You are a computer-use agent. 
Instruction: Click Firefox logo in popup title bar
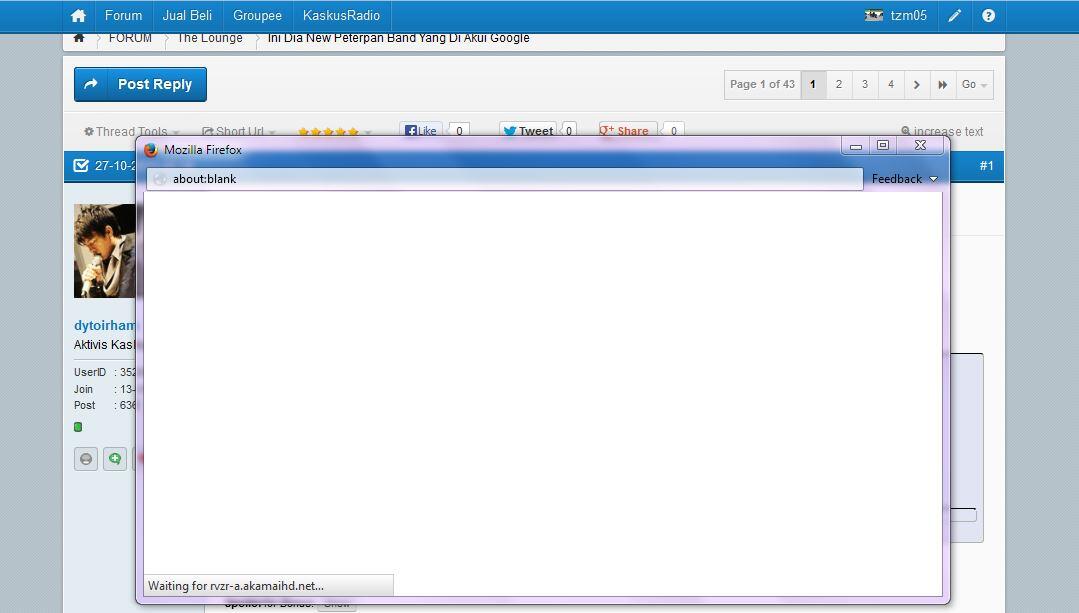pos(151,150)
